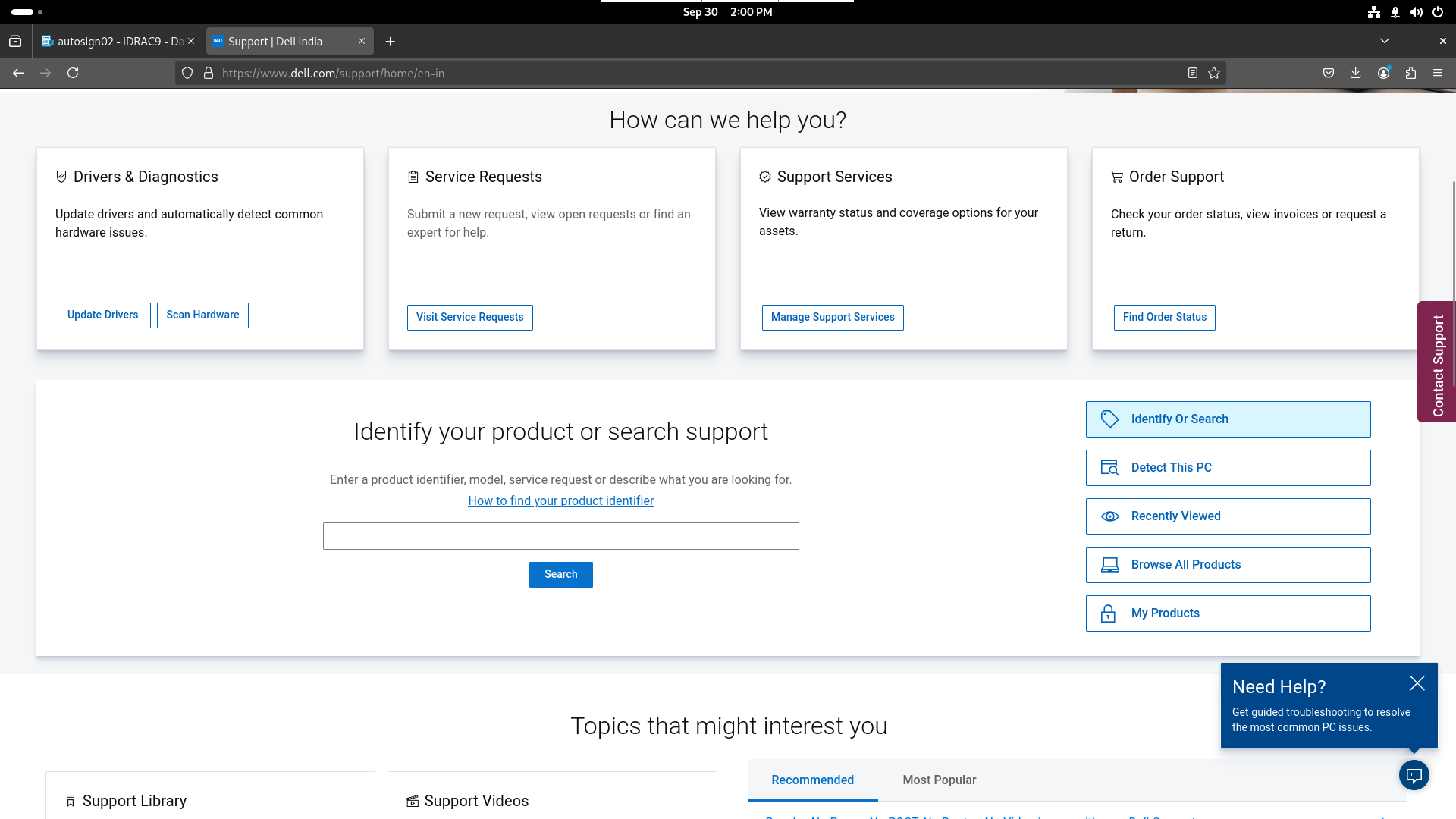Open How to find your product identifier link
Viewport: 1456px width, 819px height.
tap(560, 500)
